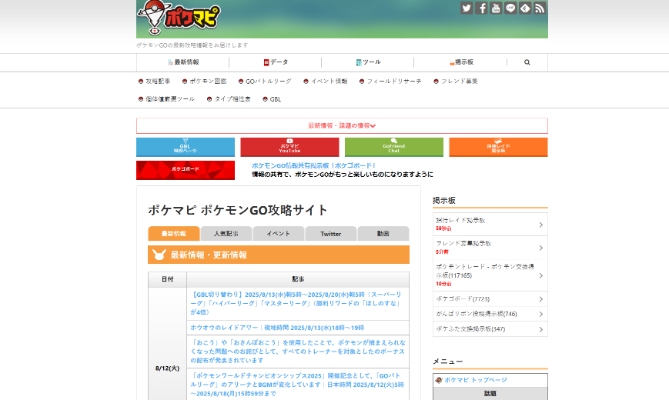This screenshot has height=400, width=669.
Task: Switch to the 動画 tab
Action: click(383, 234)
